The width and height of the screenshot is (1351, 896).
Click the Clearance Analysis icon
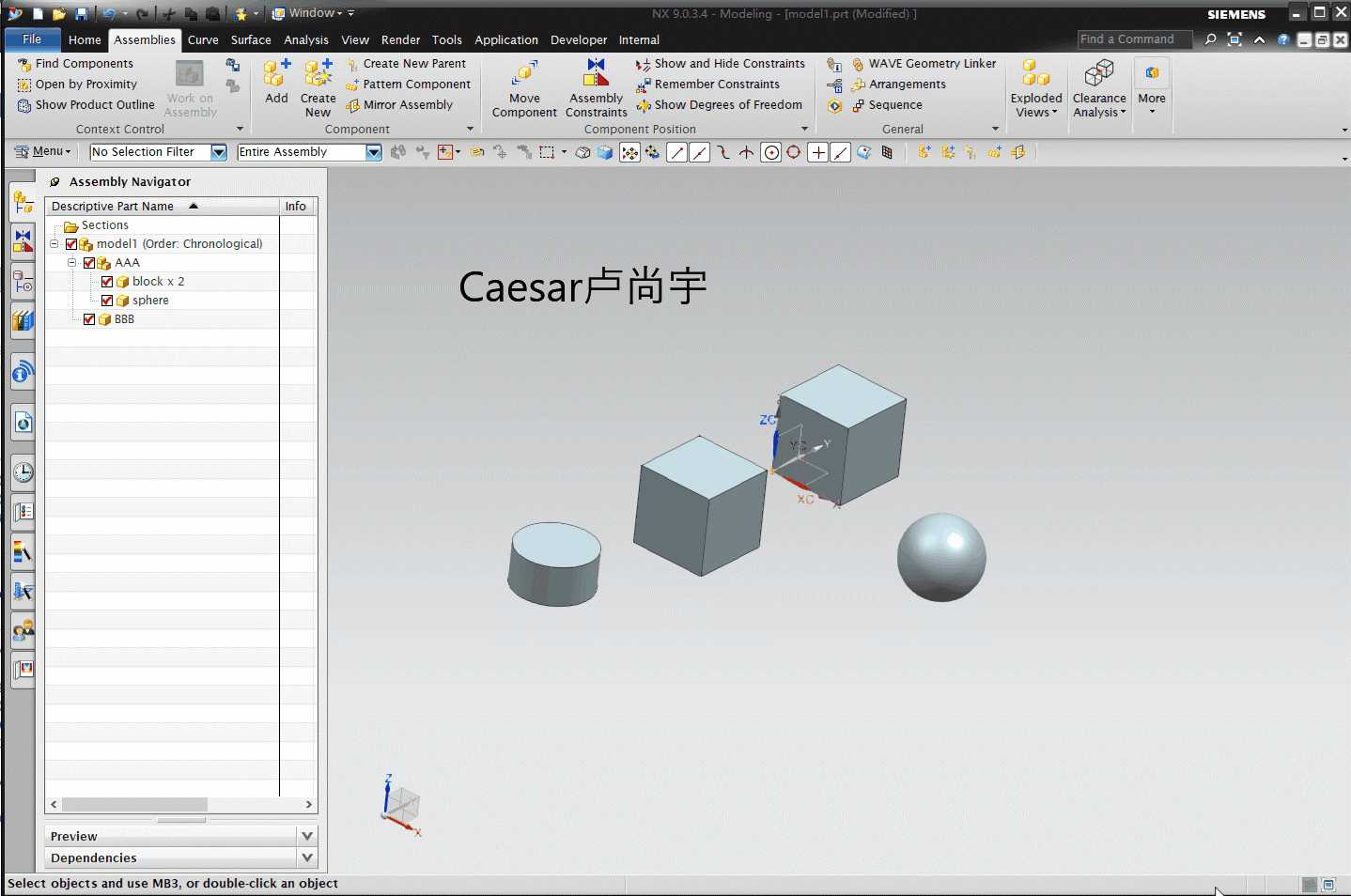tap(1099, 73)
